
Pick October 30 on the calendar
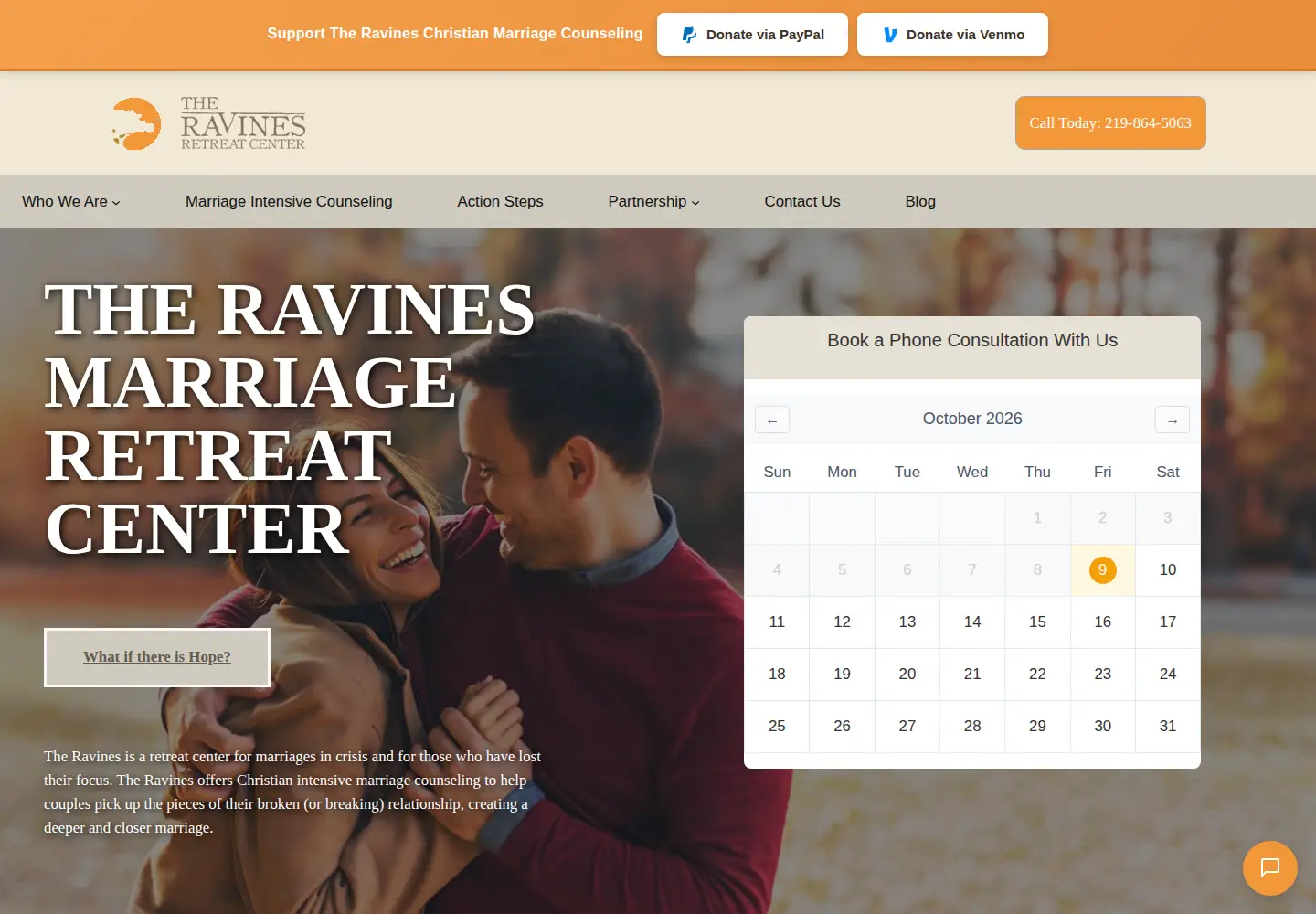click(x=1103, y=727)
